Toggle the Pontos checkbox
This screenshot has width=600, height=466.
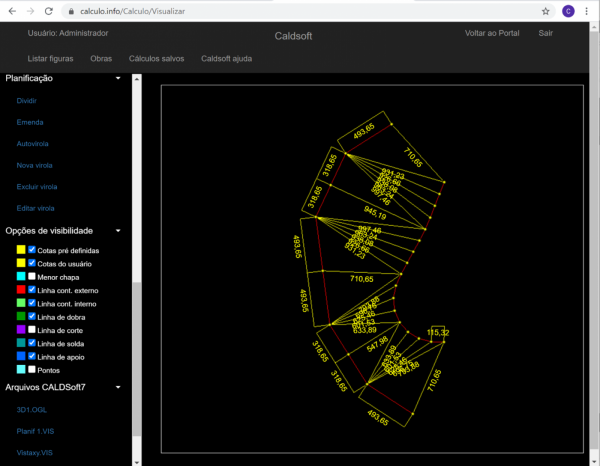coord(32,369)
